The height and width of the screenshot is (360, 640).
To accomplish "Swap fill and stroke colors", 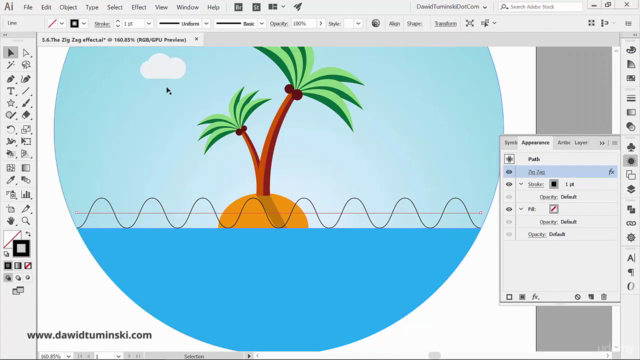I will click(28, 234).
